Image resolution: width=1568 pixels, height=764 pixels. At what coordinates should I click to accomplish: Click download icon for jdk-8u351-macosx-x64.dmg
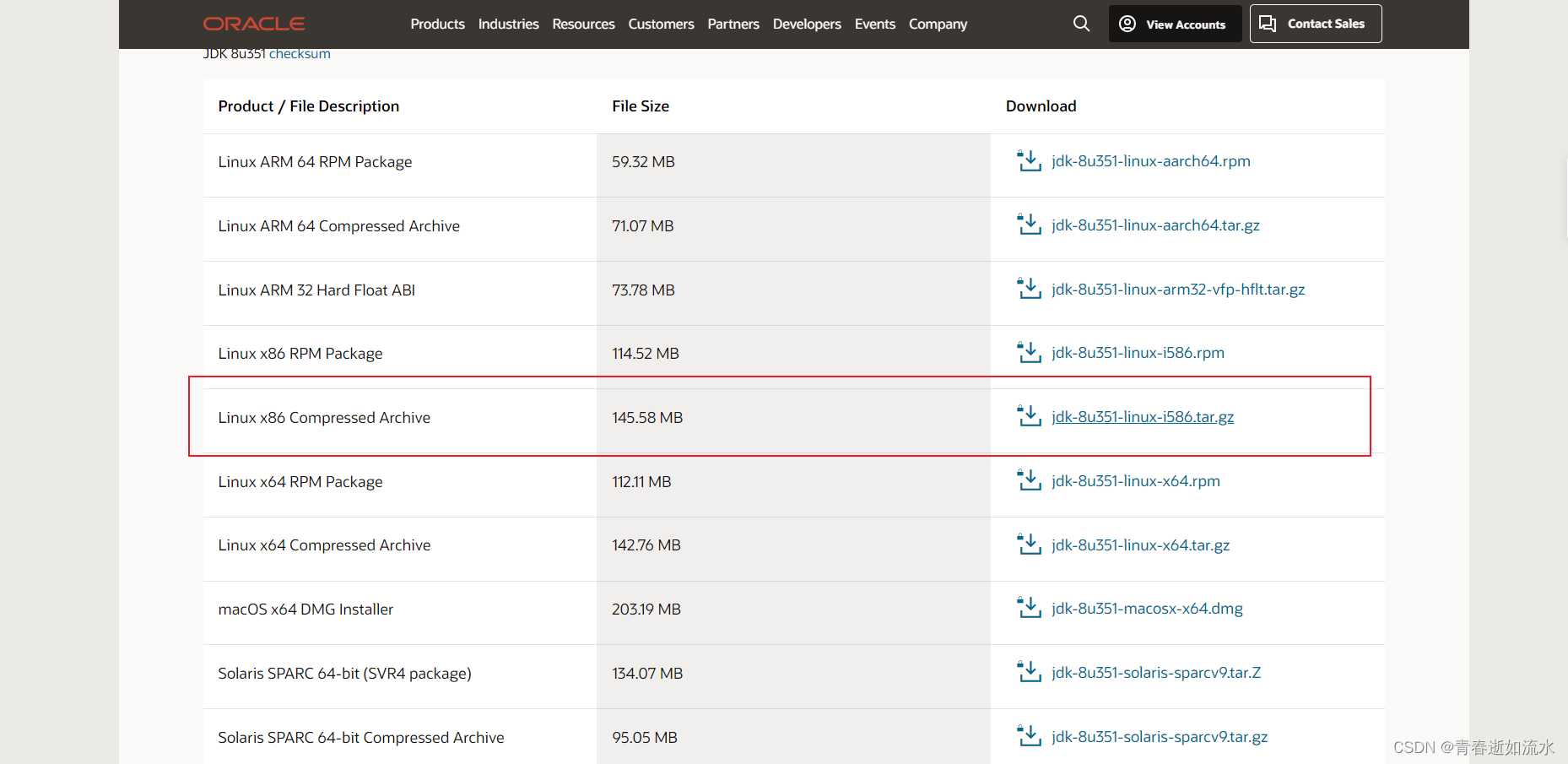pyautogui.click(x=1029, y=608)
